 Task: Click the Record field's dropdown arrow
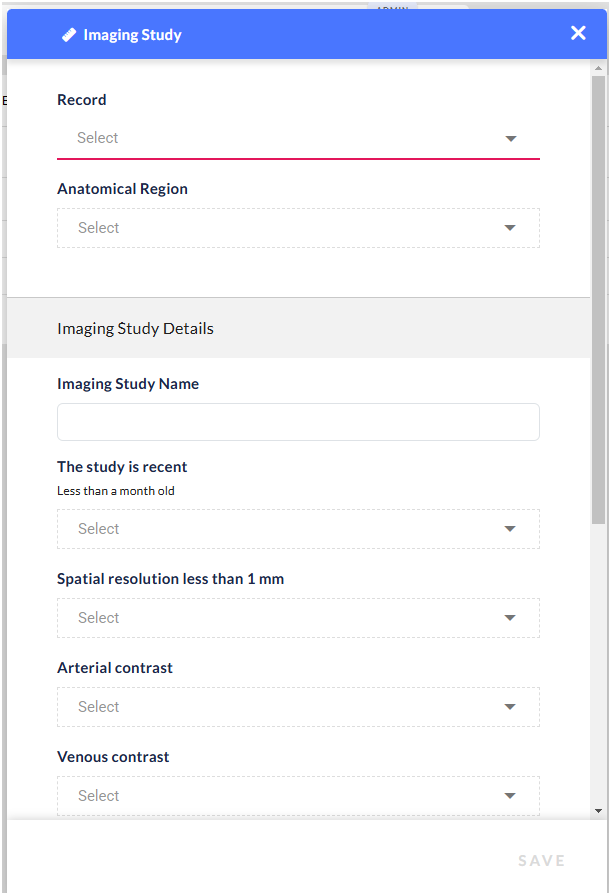click(511, 139)
